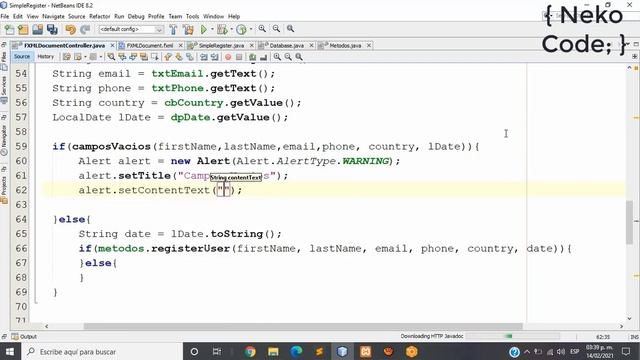This screenshot has height=360, width=640.
Task: Expand the Profile Project dropdown arrow
Action: pos(251,29)
